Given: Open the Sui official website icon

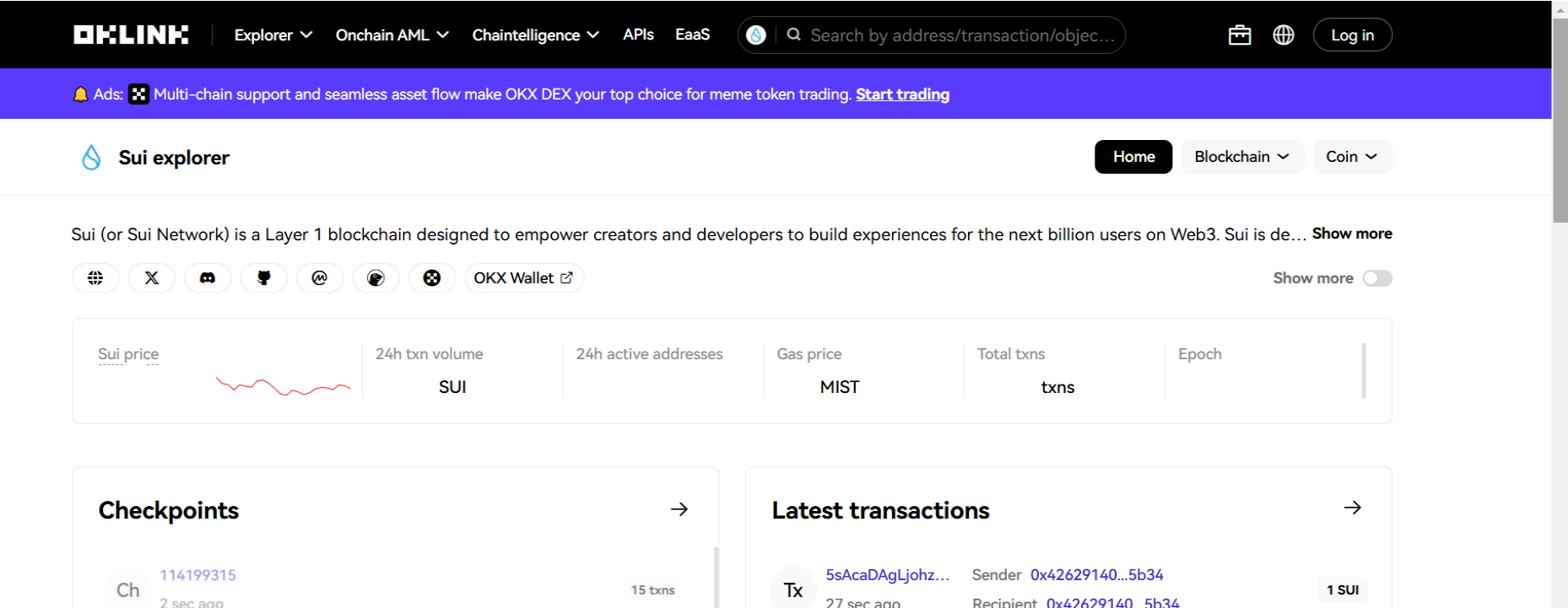Looking at the screenshot, I should click(95, 278).
